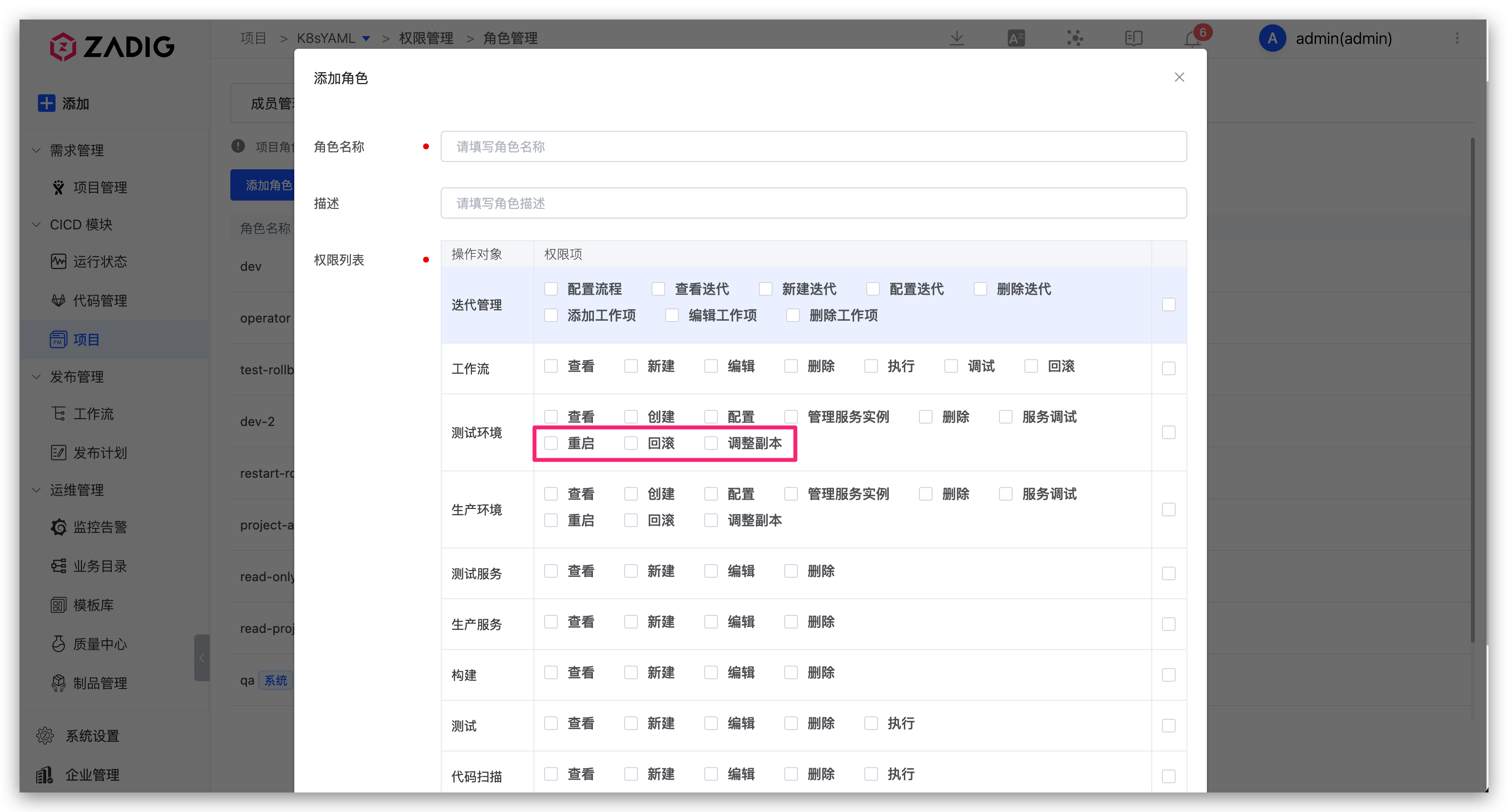Click the info icon beside 项目角色
1508x812 pixels.
click(238, 146)
